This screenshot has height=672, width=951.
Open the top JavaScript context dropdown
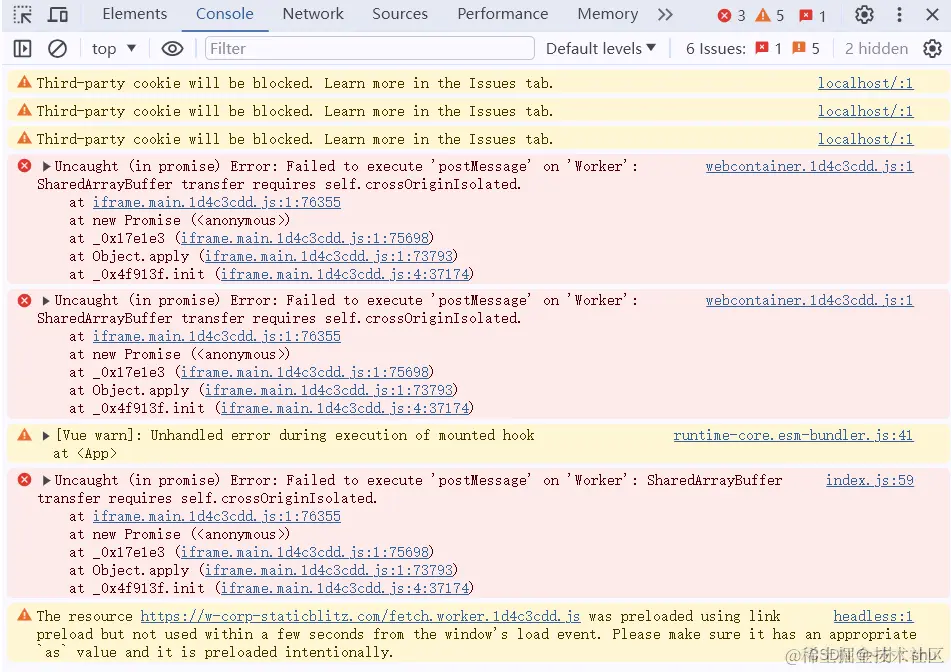tap(114, 49)
